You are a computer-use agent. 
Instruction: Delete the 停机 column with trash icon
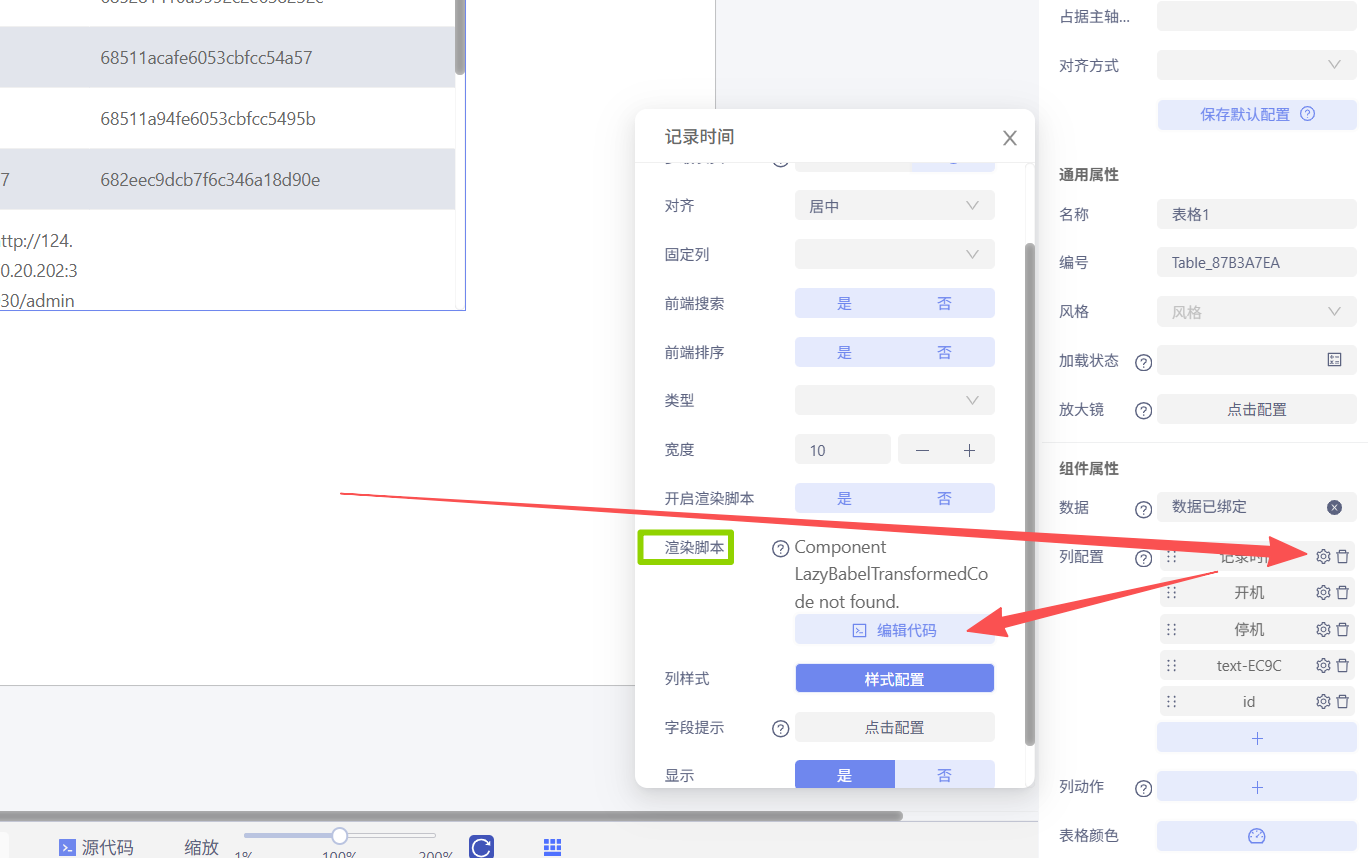pos(1343,629)
